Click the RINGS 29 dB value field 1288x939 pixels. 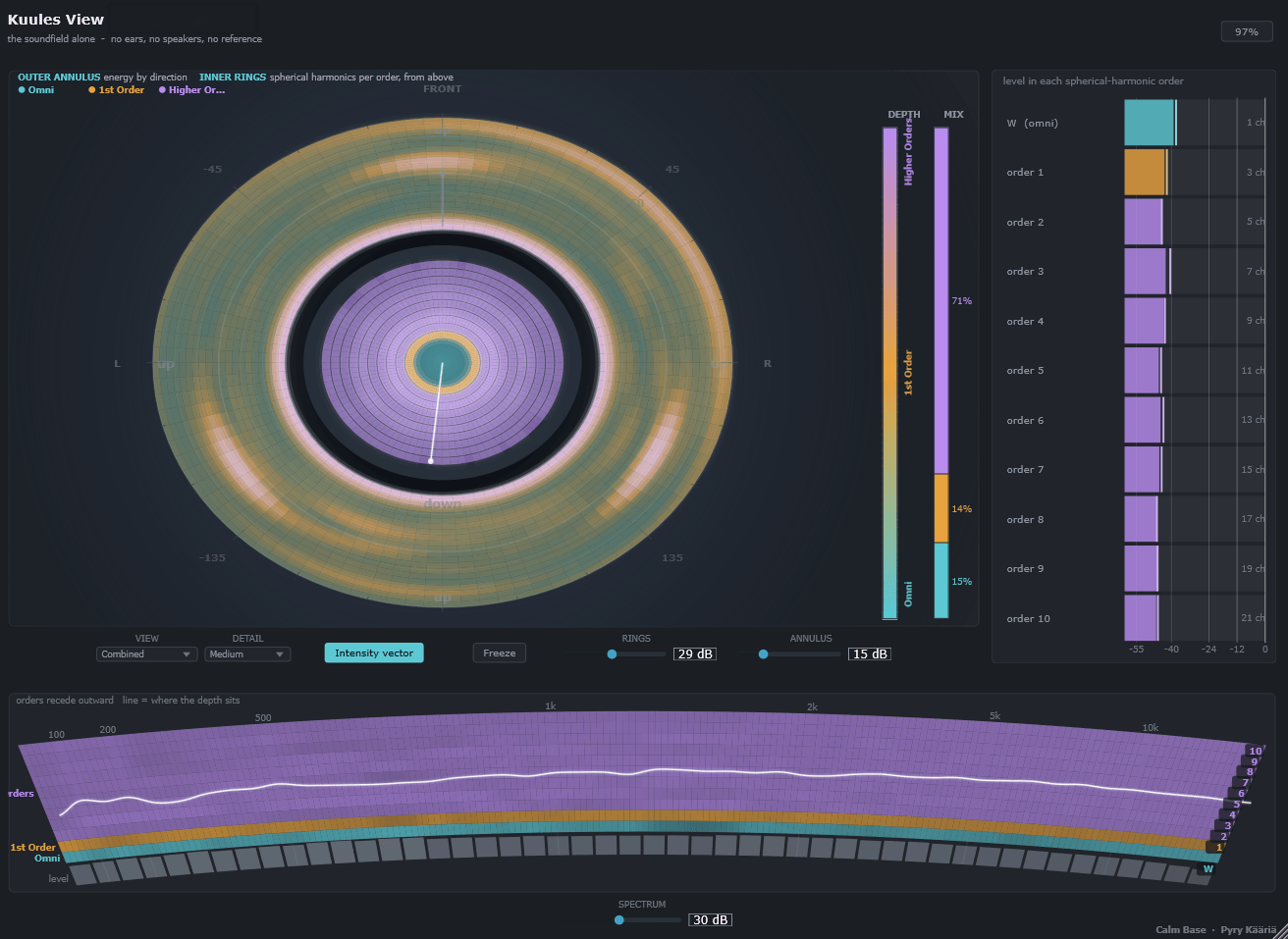(695, 653)
